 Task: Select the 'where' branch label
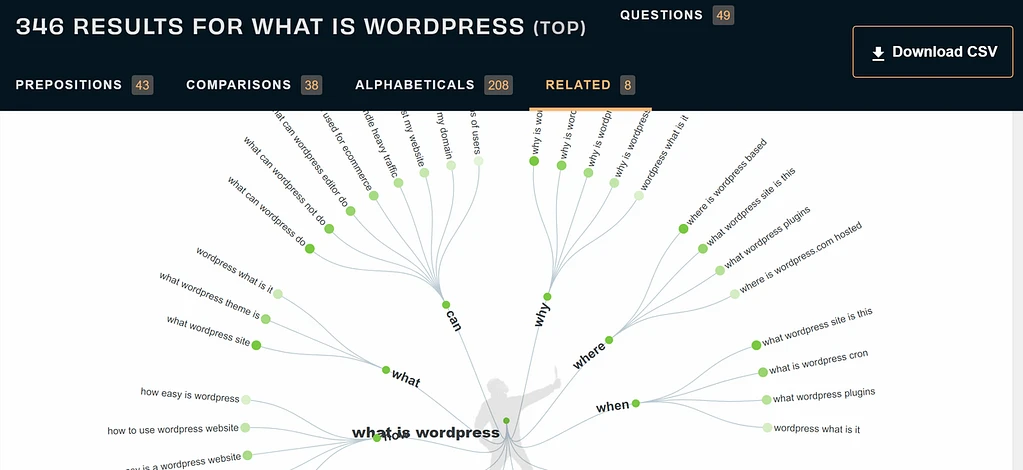[x=589, y=356]
